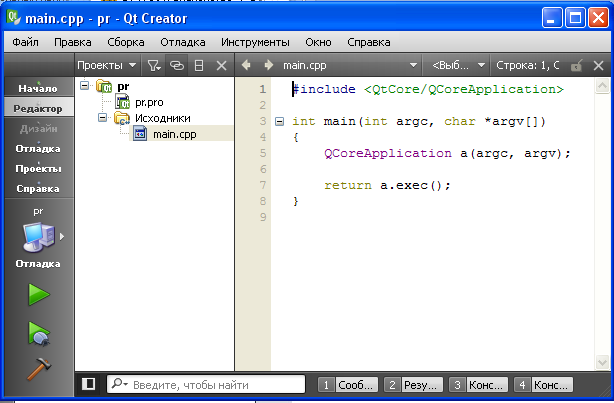
Task: Maximize the Qt Creator window
Action: (x=575, y=18)
